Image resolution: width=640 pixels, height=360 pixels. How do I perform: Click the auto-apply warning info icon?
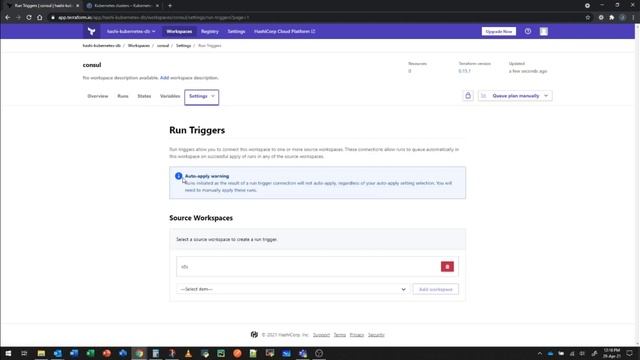point(178,176)
